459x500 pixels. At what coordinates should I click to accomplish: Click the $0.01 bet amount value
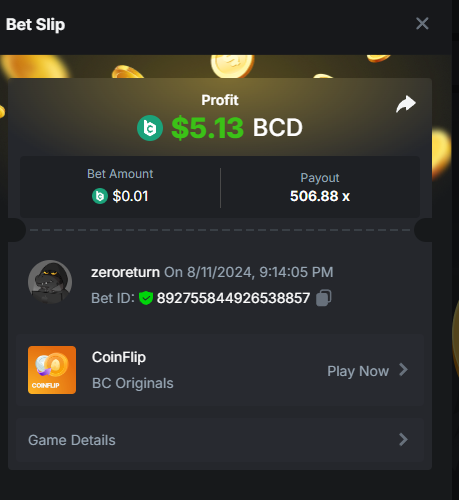click(x=130, y=196)
